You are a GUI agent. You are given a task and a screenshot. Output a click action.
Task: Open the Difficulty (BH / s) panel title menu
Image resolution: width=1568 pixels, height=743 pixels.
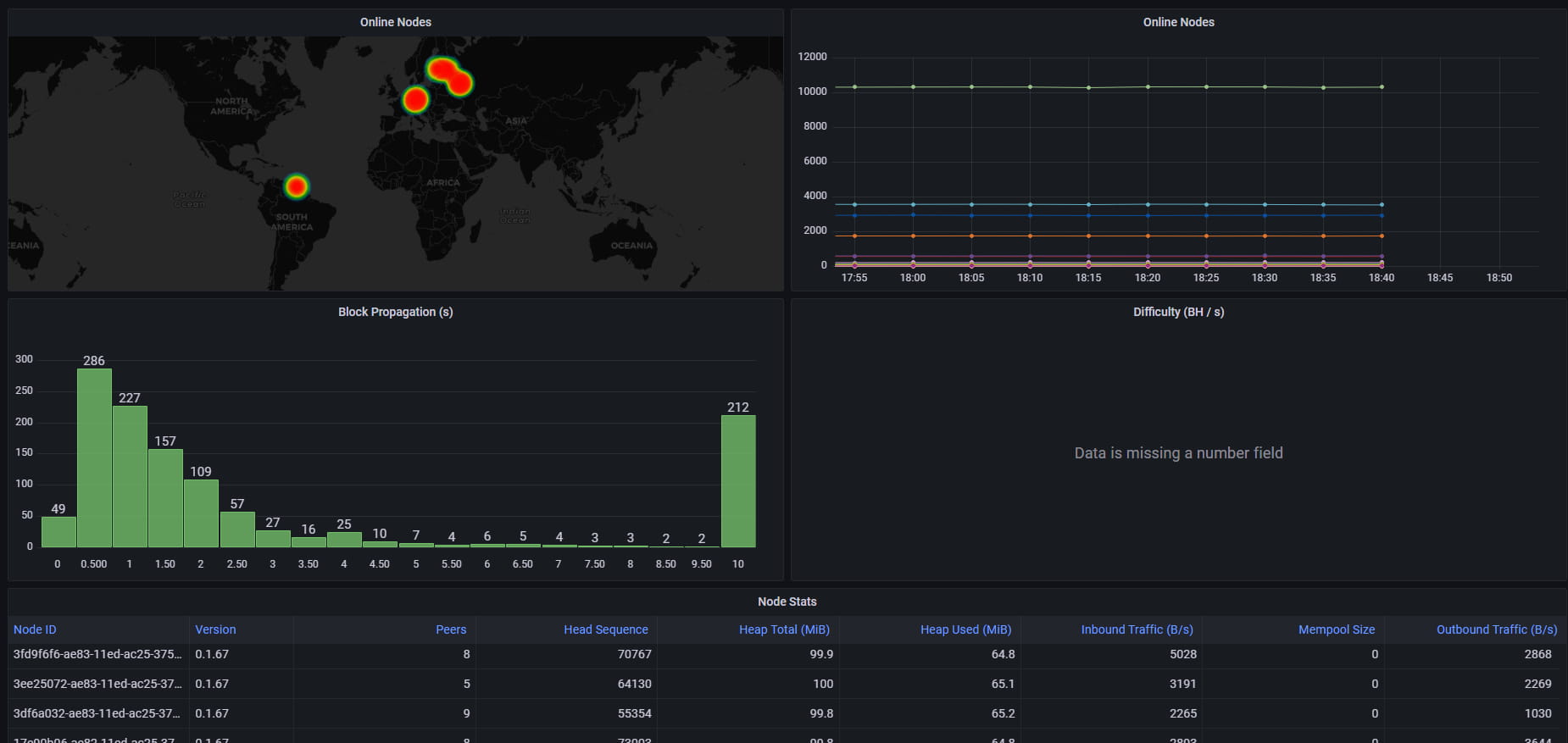(1178, 312)
